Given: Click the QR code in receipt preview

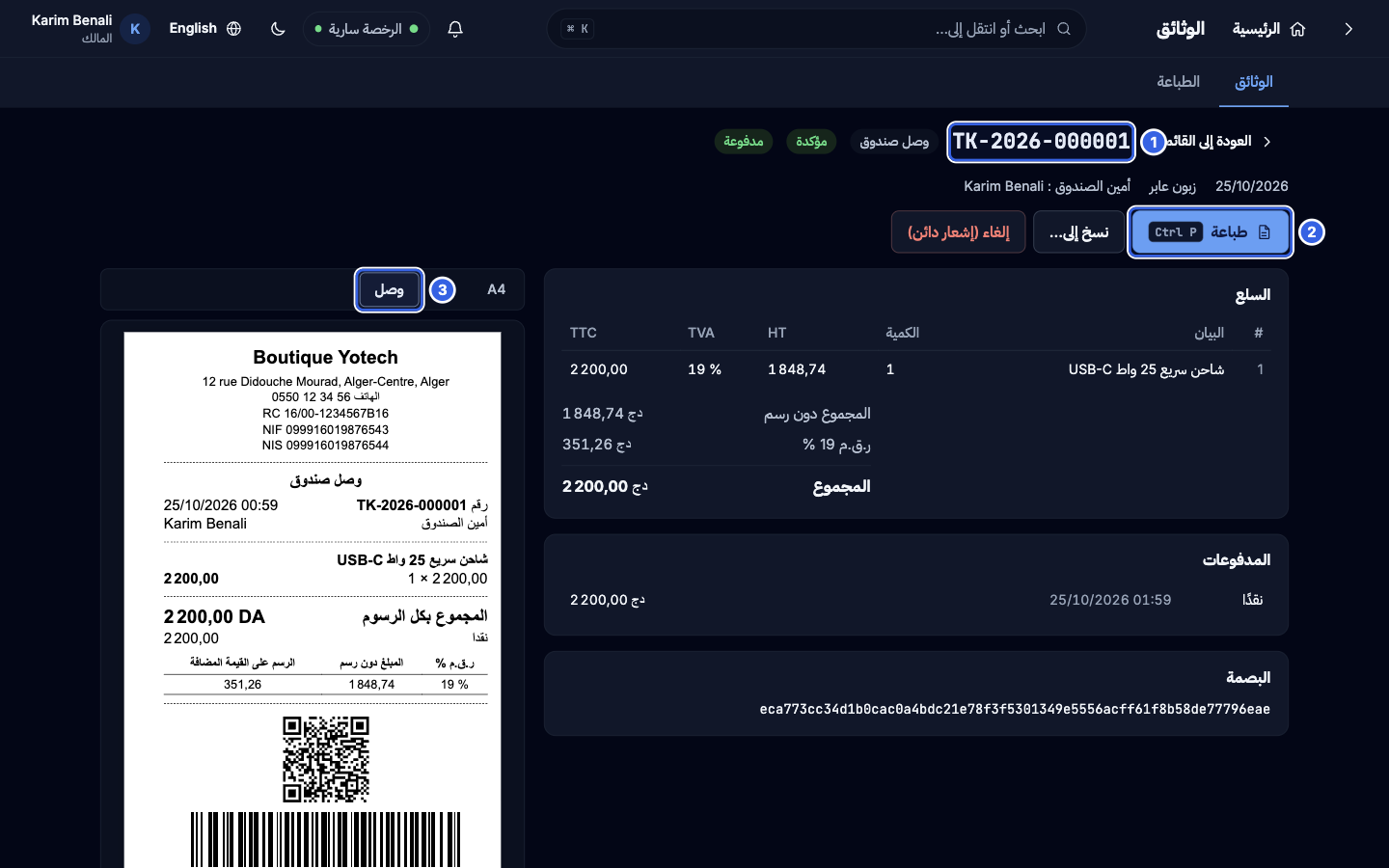Looking at the screenshot, I should point(326,759).
